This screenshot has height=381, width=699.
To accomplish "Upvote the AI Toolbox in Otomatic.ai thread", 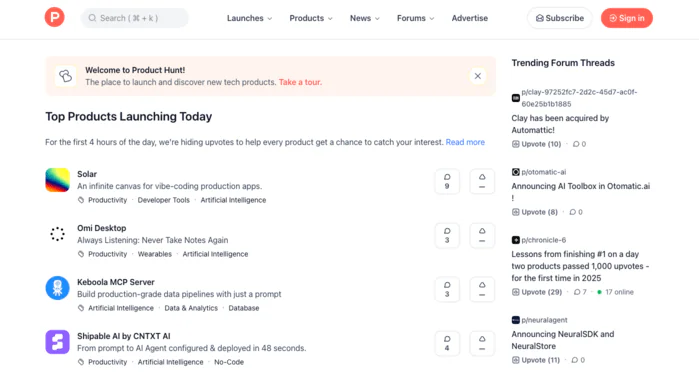I will (x=535, y=212).
